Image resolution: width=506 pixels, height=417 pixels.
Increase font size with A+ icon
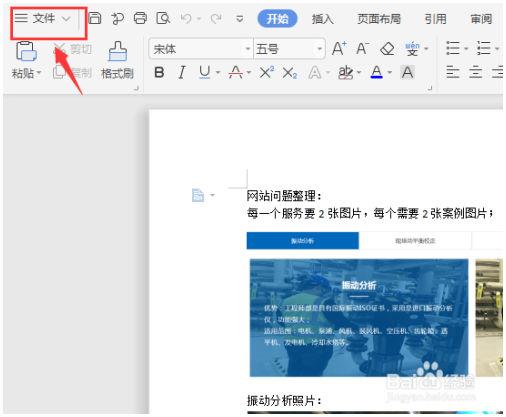[x=339, y=49]
